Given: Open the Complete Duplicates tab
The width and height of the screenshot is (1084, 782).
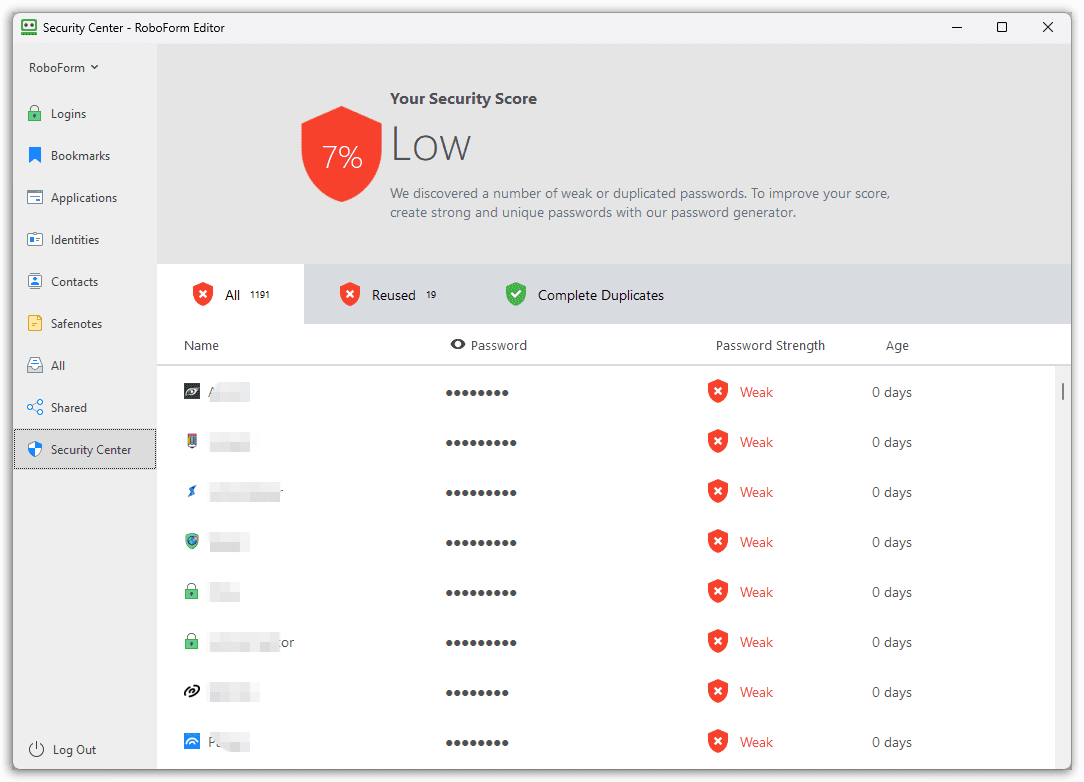Looking at the screenshot, I should coord(584,295).
